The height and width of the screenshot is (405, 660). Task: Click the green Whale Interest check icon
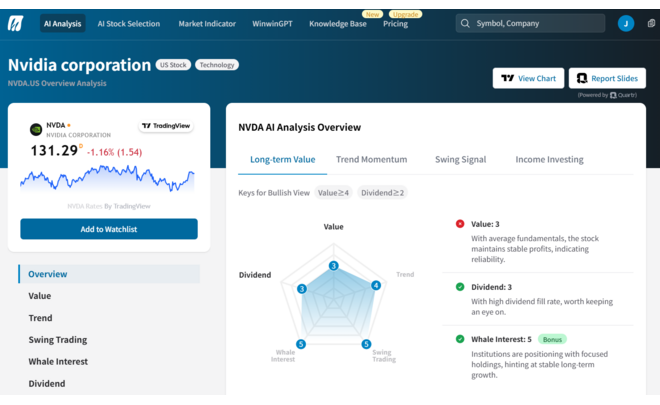(x=460, y=339)
